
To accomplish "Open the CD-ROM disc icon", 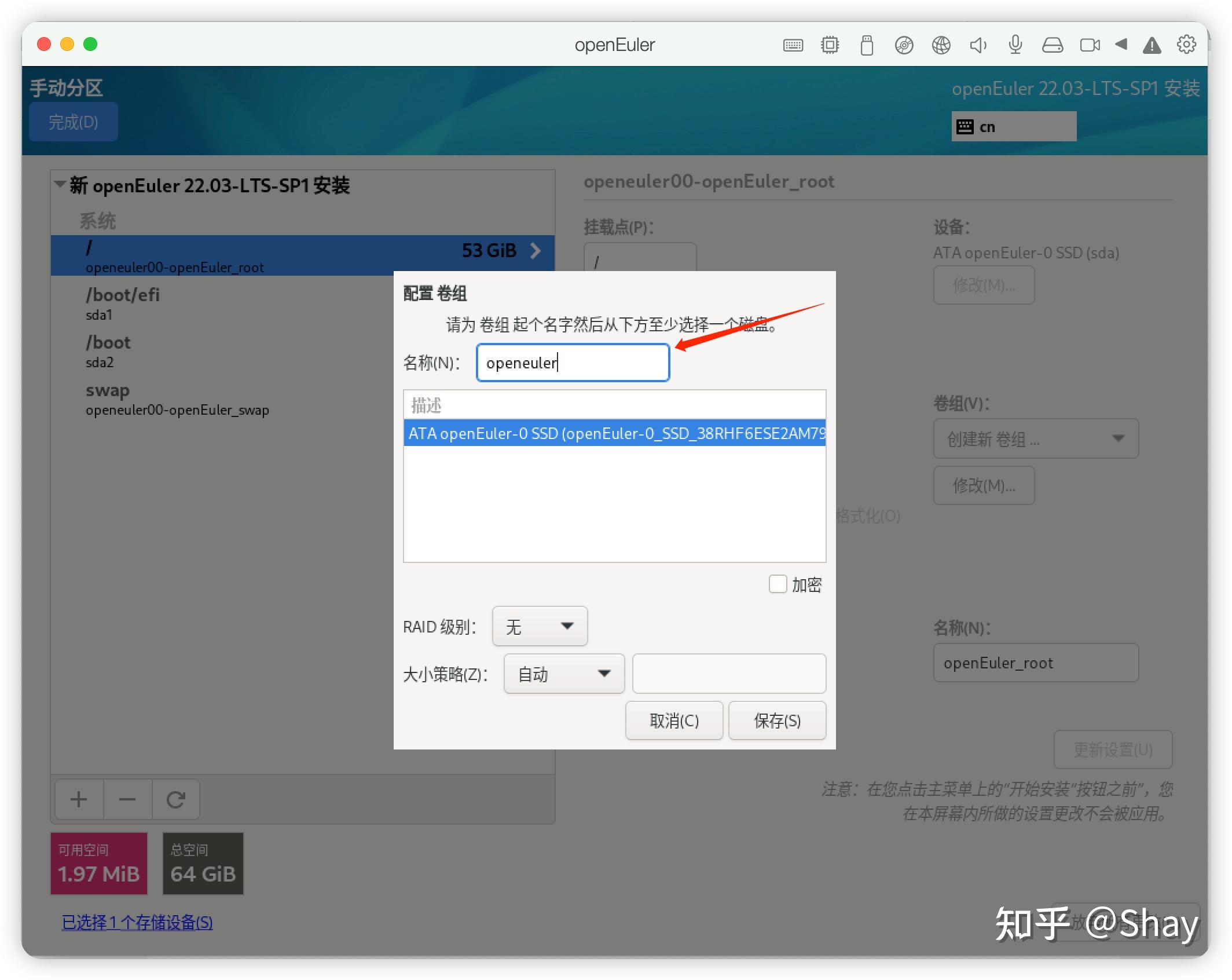I will tap(904, 45).
